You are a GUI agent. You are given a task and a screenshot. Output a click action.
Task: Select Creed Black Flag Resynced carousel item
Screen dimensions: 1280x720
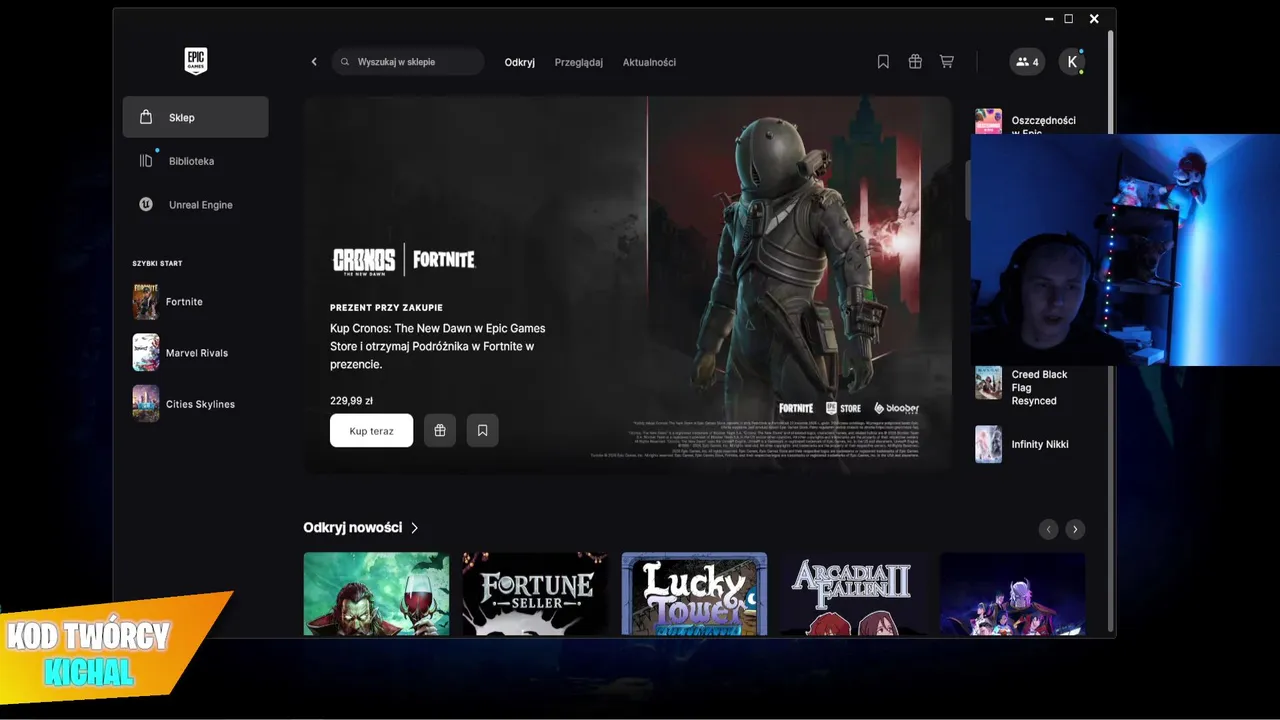coord(1028,386)
